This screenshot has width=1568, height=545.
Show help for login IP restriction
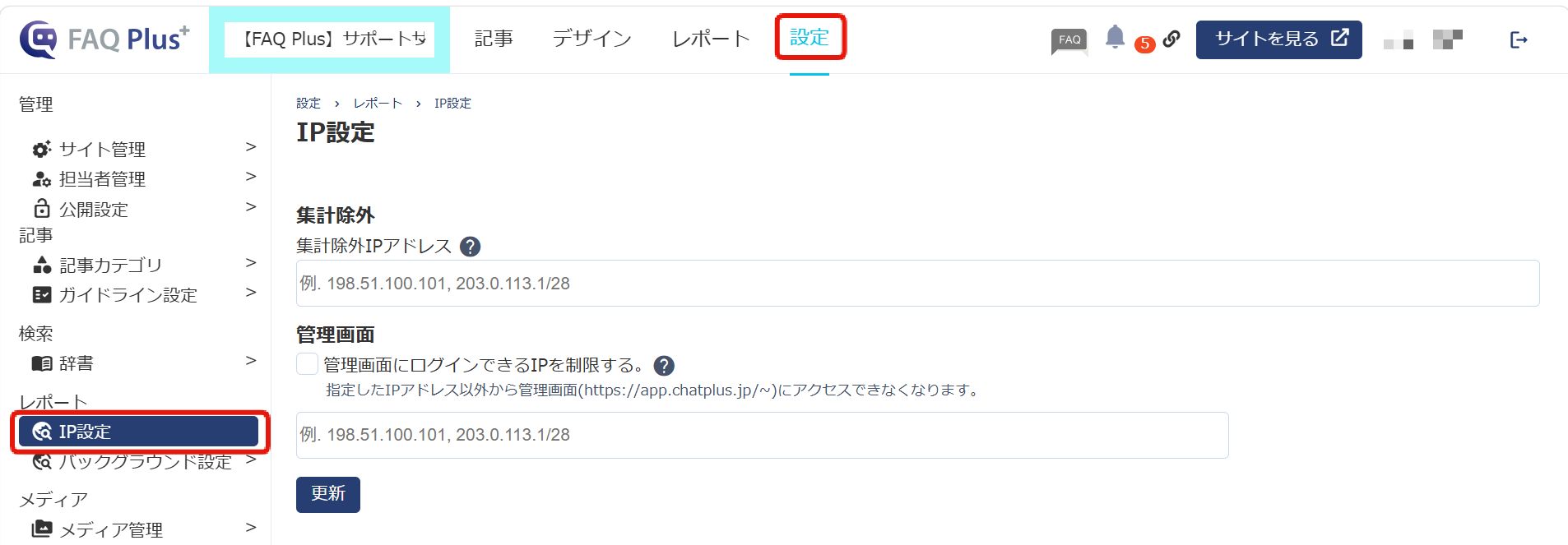[x=664, y=365]
